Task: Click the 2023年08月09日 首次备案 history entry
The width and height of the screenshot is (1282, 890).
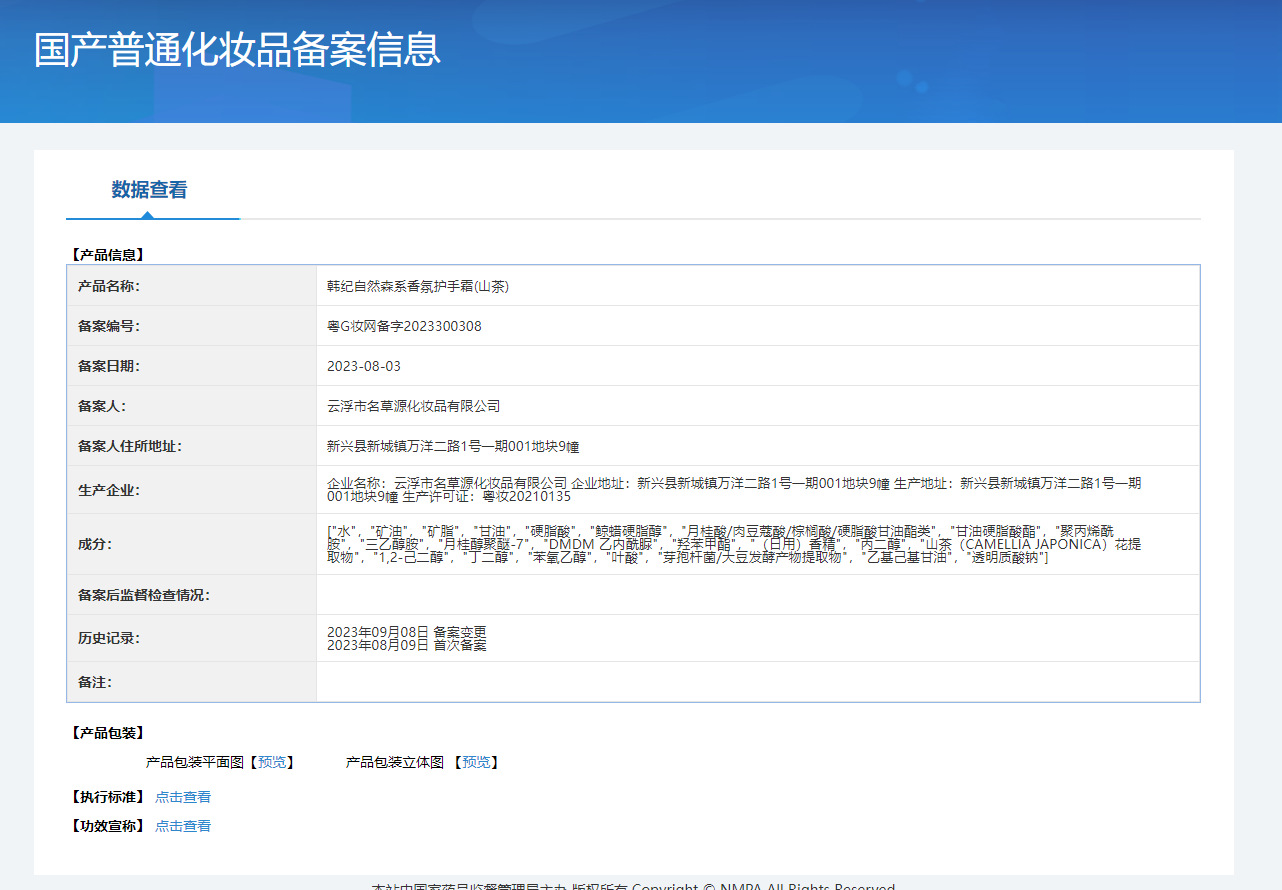Action: click(x=406, y=646)
